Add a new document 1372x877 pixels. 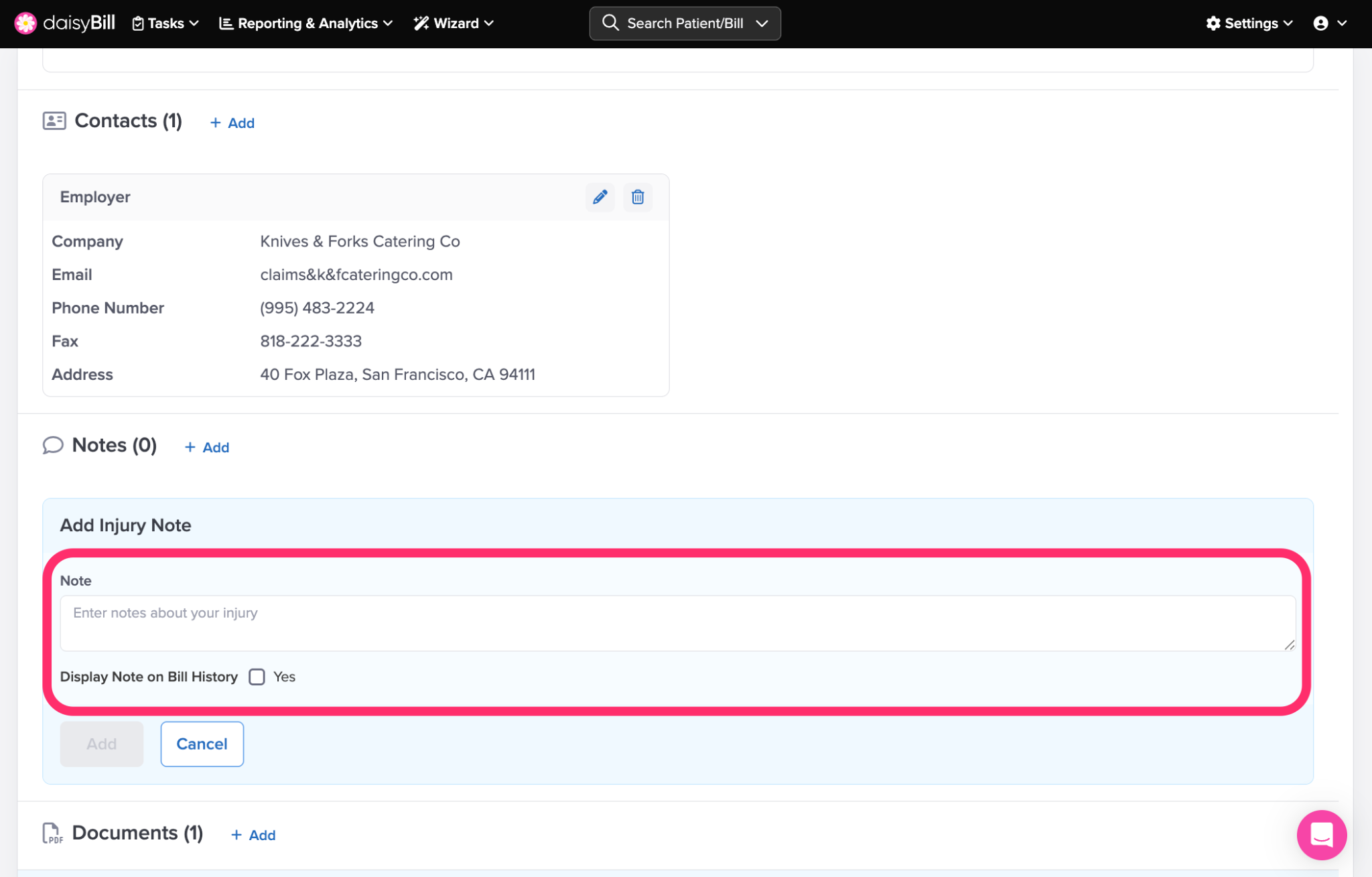click(x=253, y=835)
